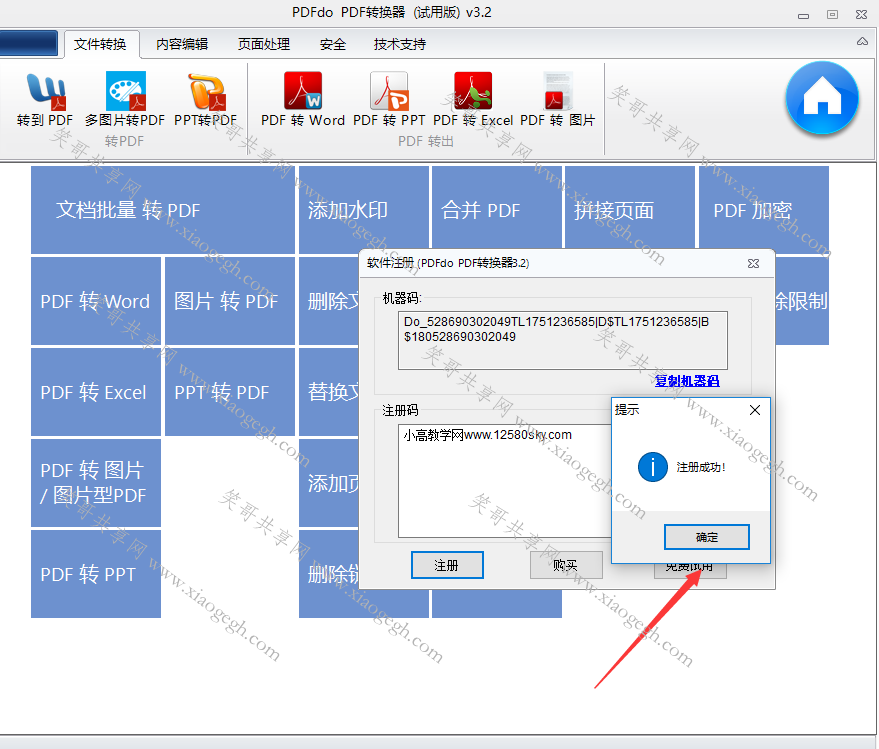Focus the 注册码 input box
The image size is (879, 749).
505,481
